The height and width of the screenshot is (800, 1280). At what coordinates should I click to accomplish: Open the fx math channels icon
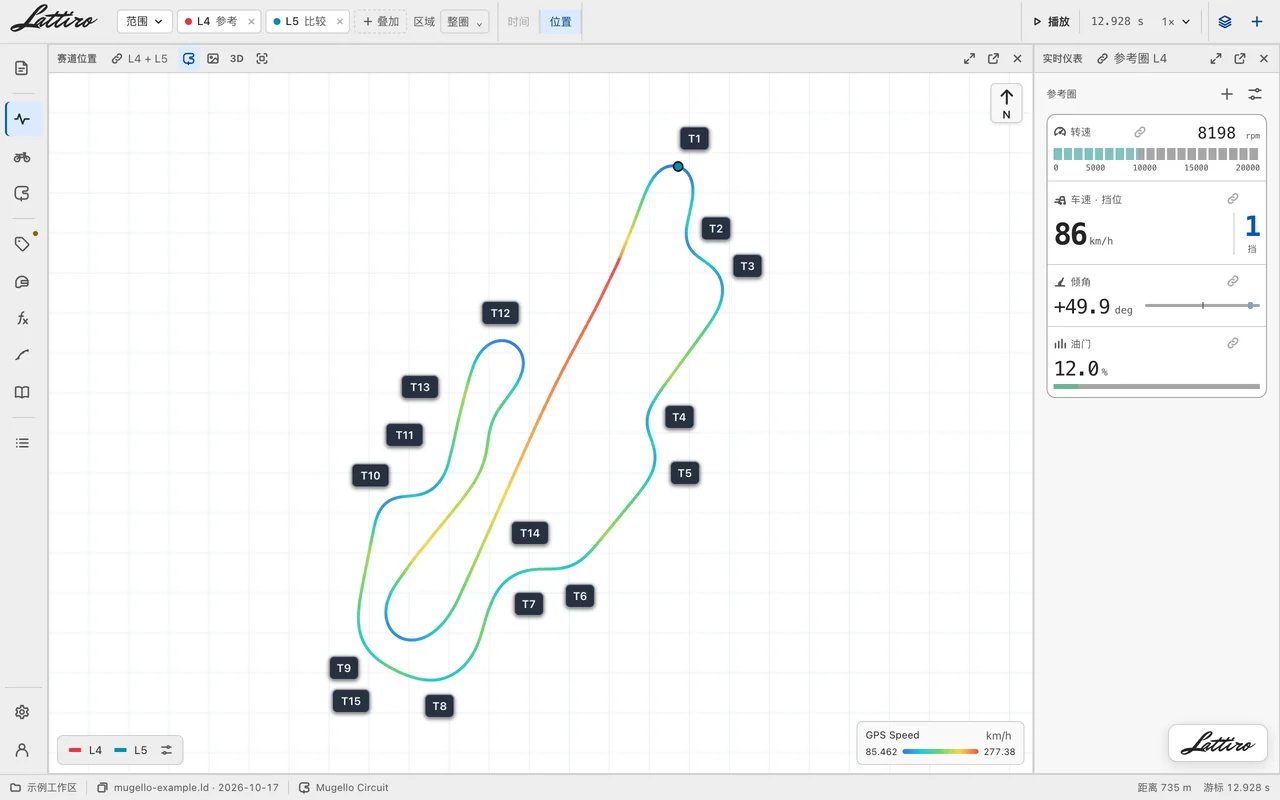coord(22,318)
